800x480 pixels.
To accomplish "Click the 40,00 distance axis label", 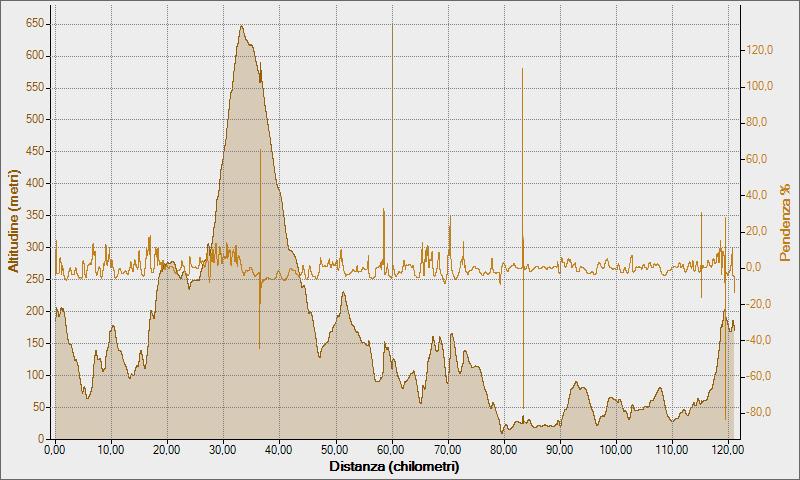I will pyautogui.click(x=279, y=450).
